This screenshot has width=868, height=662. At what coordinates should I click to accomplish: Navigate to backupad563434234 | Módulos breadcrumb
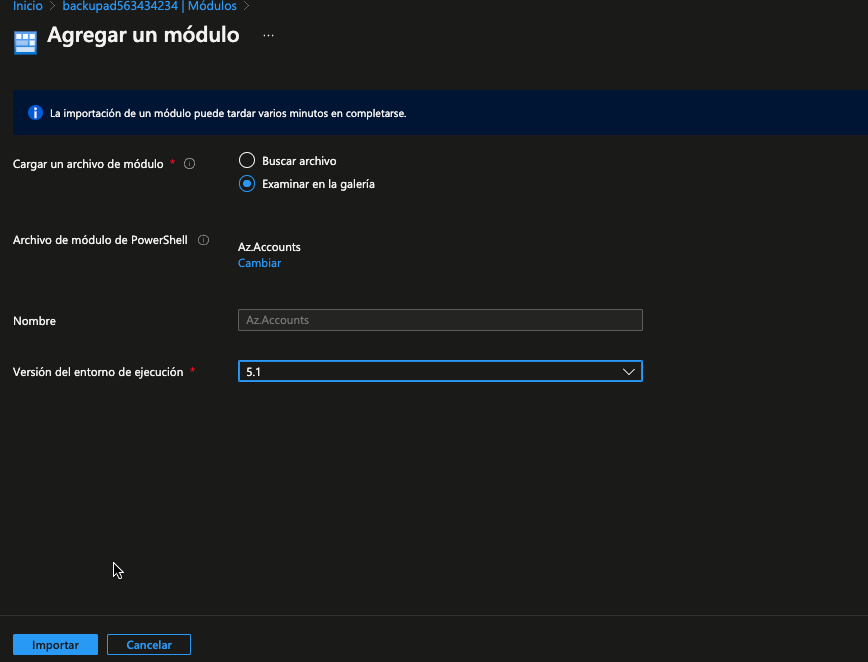point(149,6)
